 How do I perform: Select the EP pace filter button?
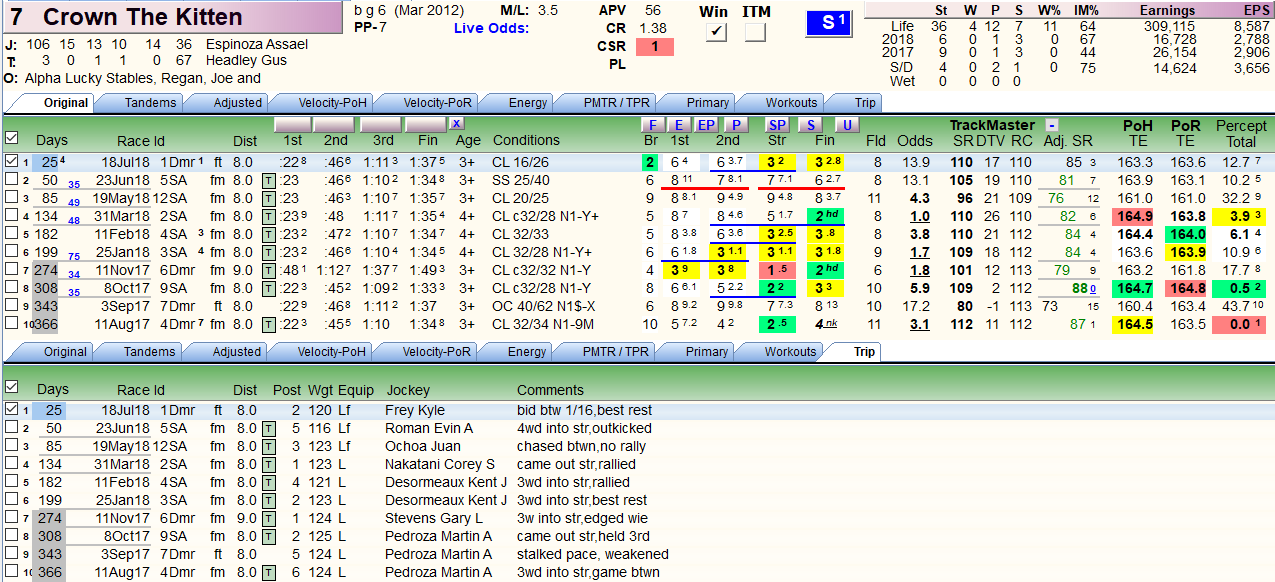pyautogui.click(x=707, y=125)
